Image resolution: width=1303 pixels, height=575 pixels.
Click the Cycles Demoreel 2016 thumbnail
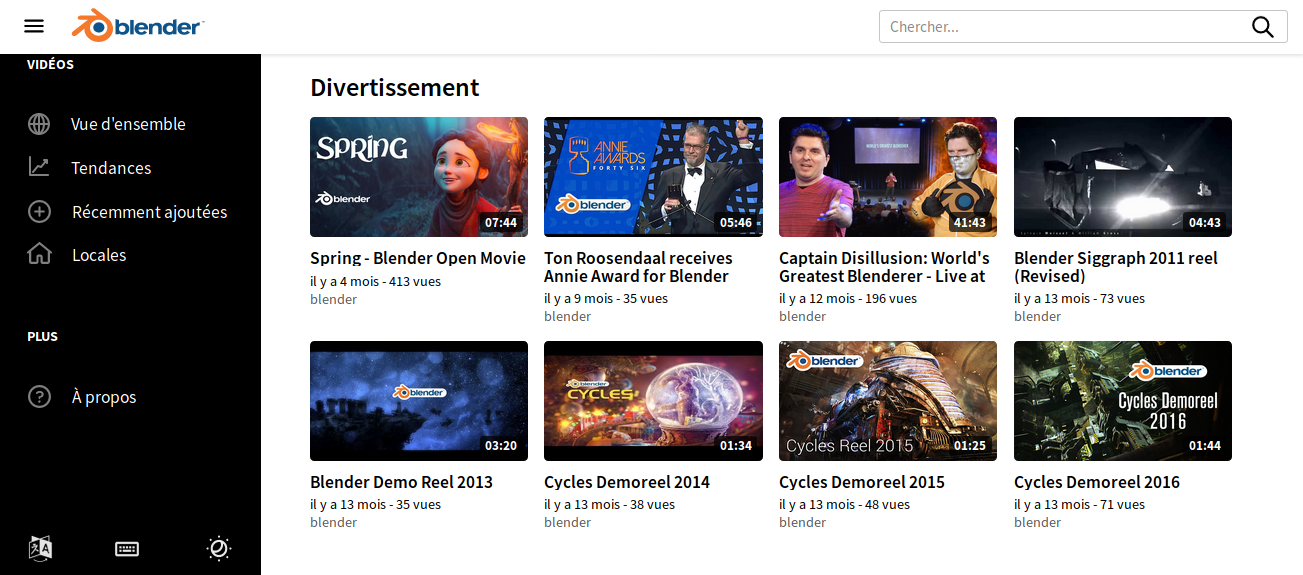point(1122,401)
